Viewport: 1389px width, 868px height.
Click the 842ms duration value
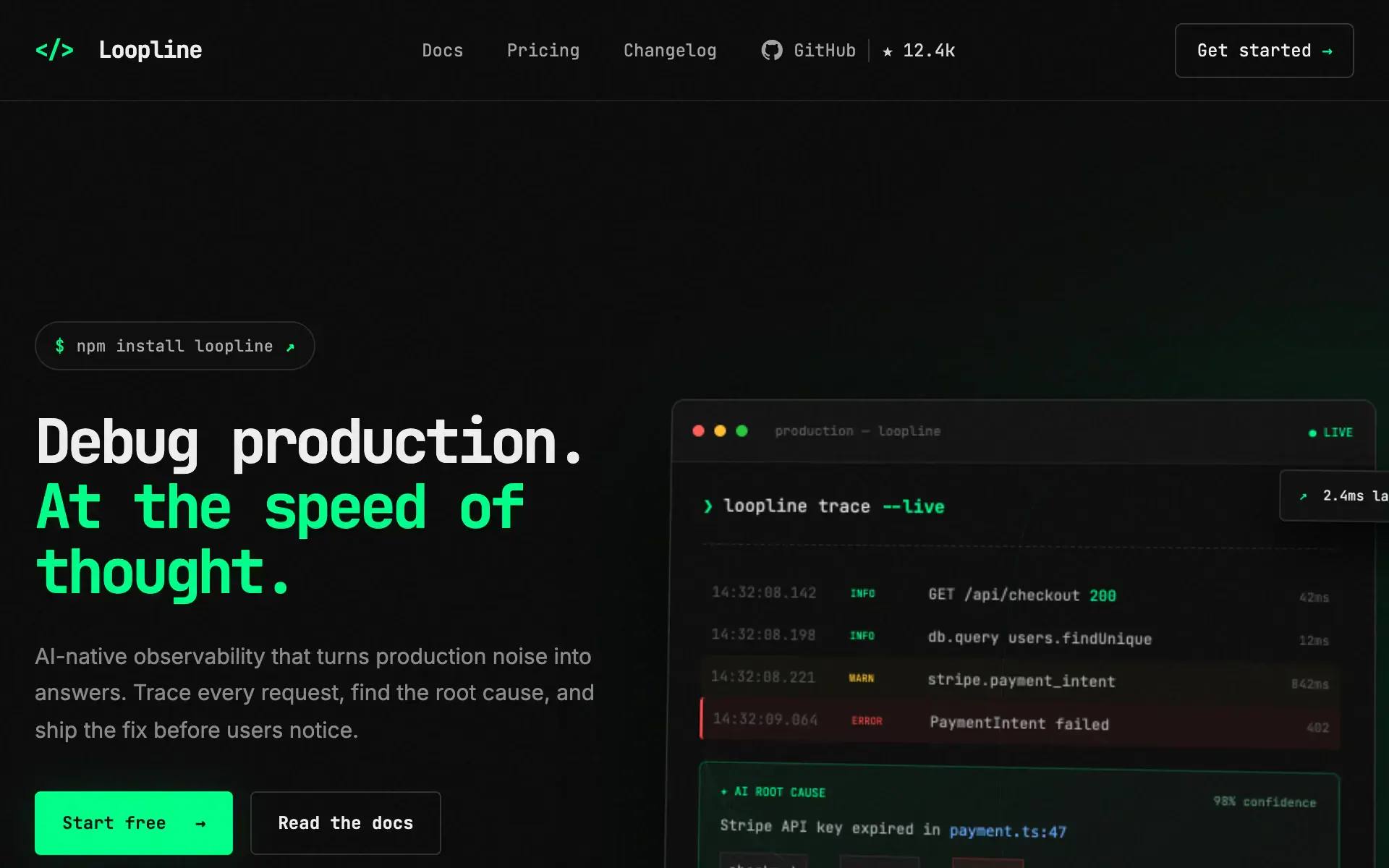[x=1309, y=684]
